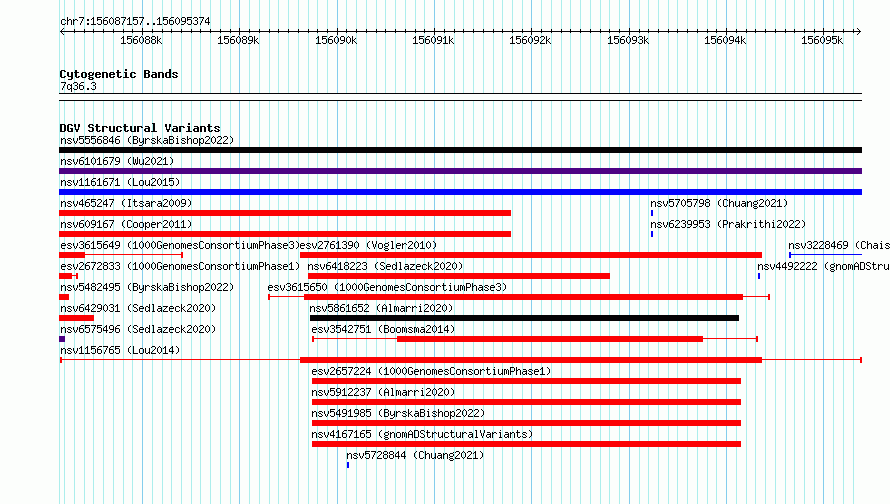The height and width of the screenshot is (504, 890).
Task: Open nsv5861652 (Almarri2020) label
Action: tap(381, 308)
